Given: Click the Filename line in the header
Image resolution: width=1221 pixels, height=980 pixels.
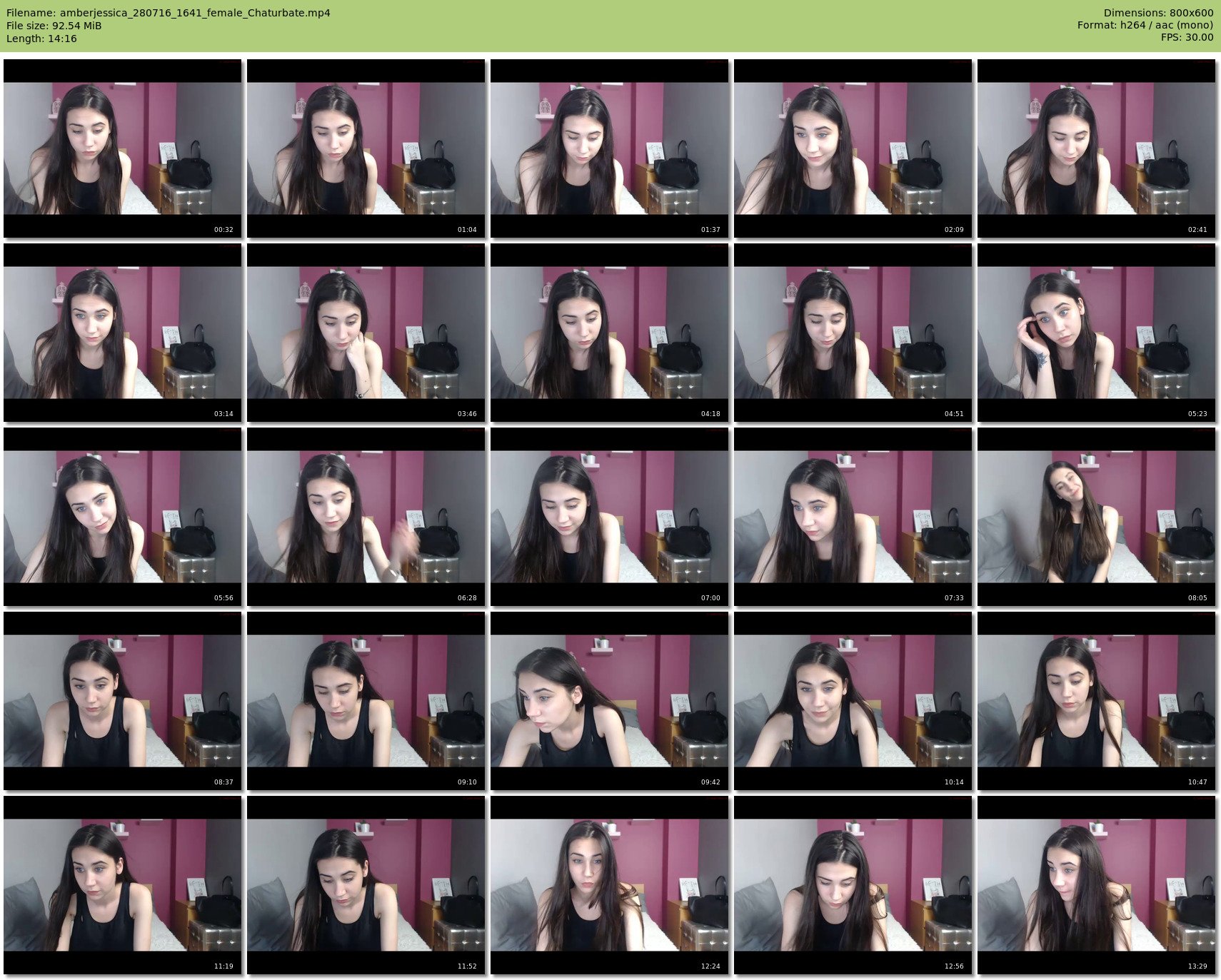Looking at the screenshot, I should 169,13.
